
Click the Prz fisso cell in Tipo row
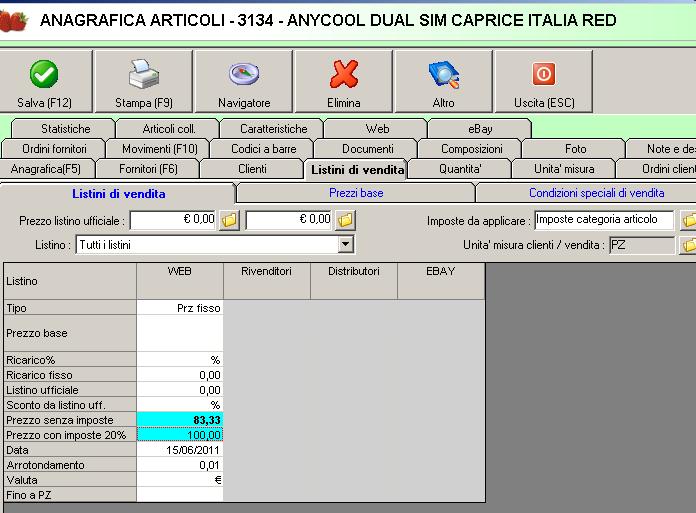click(180, 308)
